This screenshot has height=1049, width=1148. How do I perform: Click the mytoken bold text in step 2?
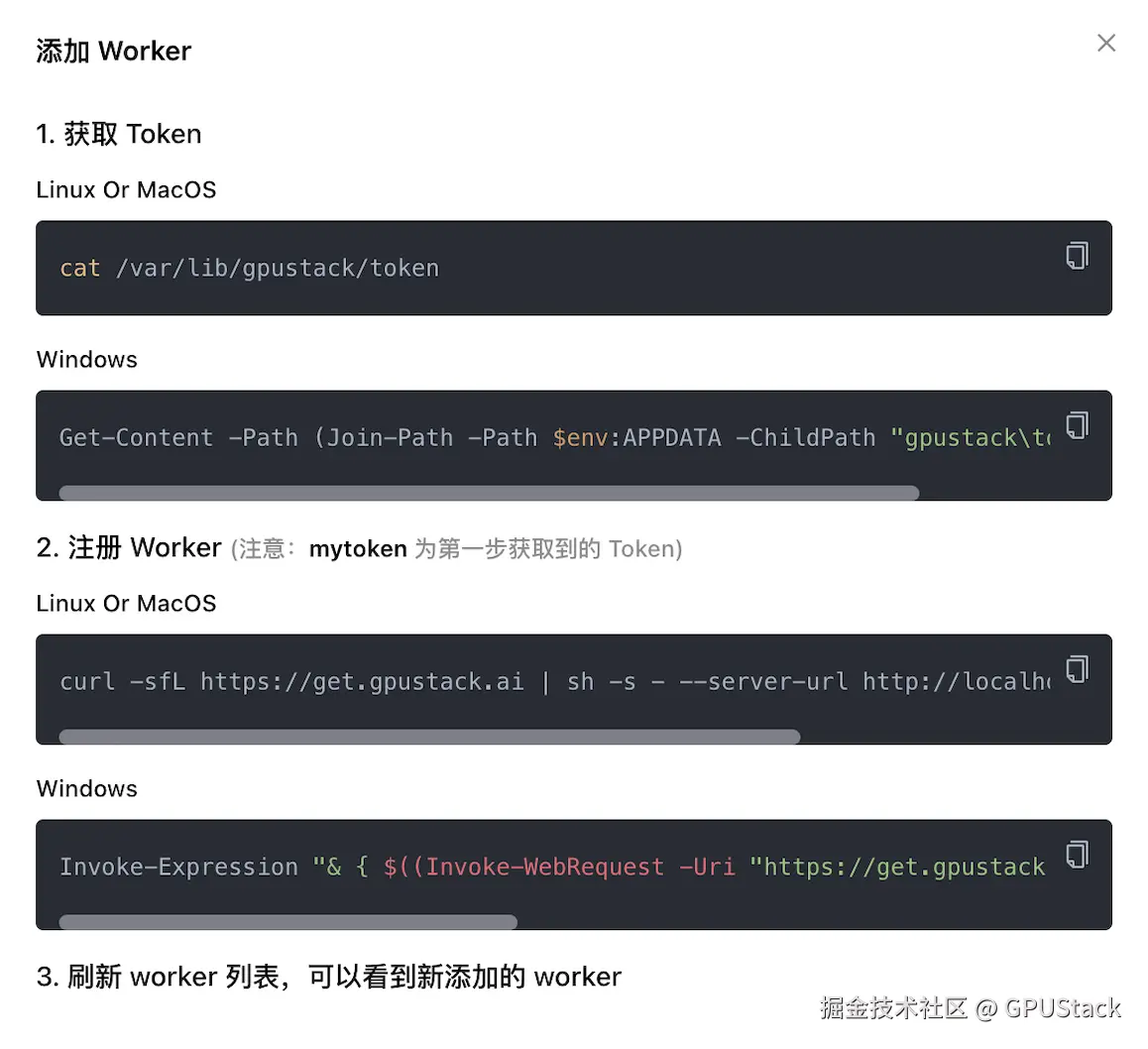click(358, 548)
